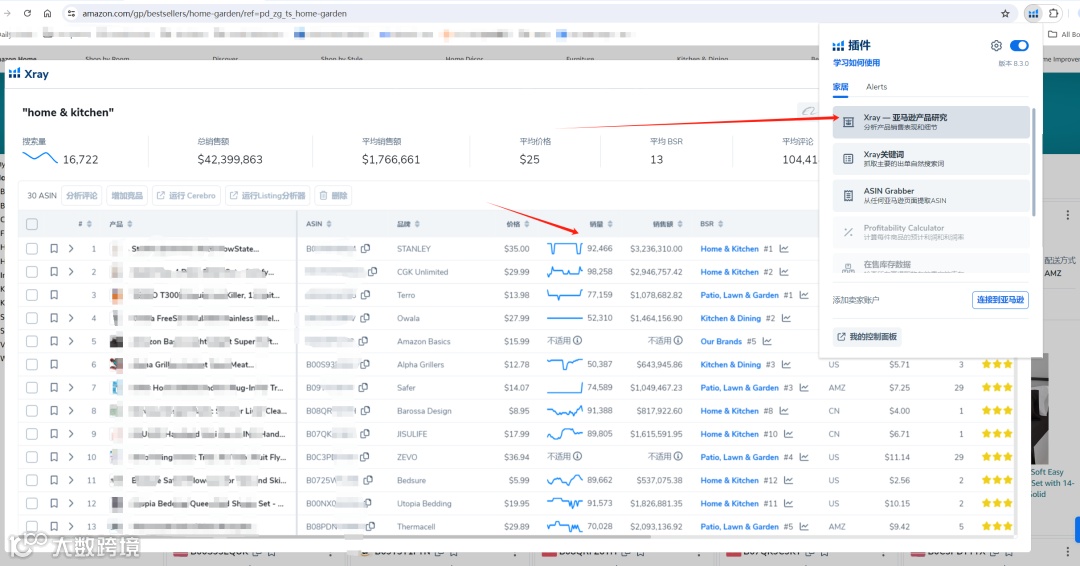Image resolution: width=1080 pixels, height=566 pixels.
Task: Open BSR chart icon for Amazon Basics row
Action: point(767,341)
